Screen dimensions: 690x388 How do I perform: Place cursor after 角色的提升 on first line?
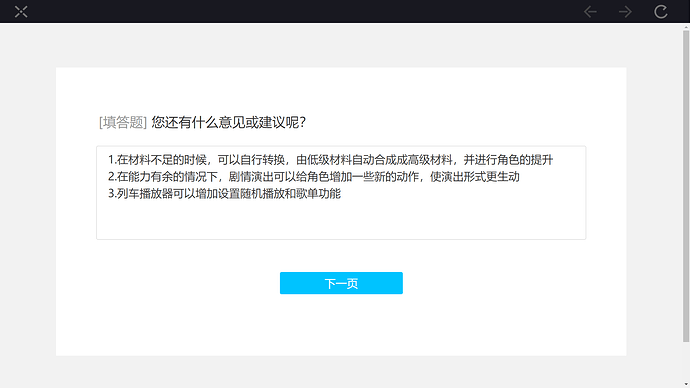coord(553,160)
